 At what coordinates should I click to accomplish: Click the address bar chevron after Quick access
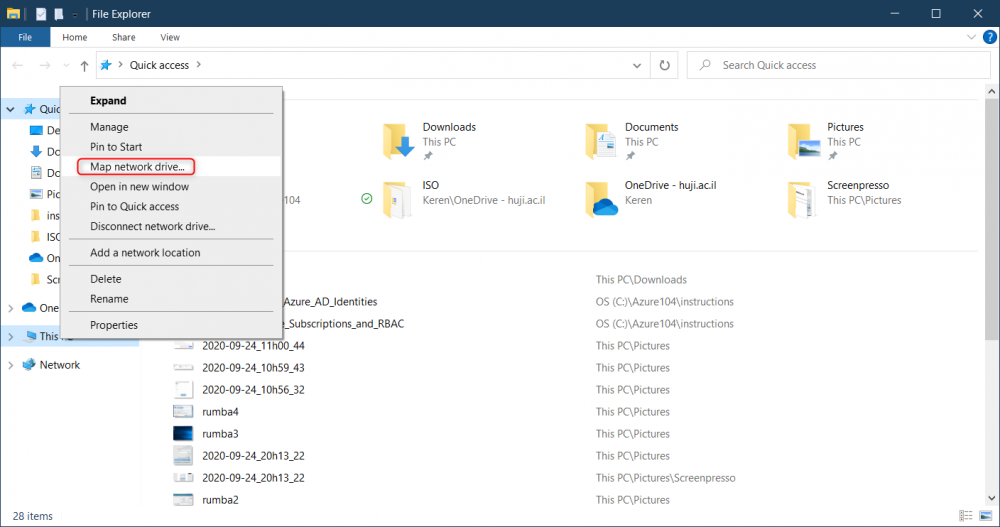tap(198, 64)
